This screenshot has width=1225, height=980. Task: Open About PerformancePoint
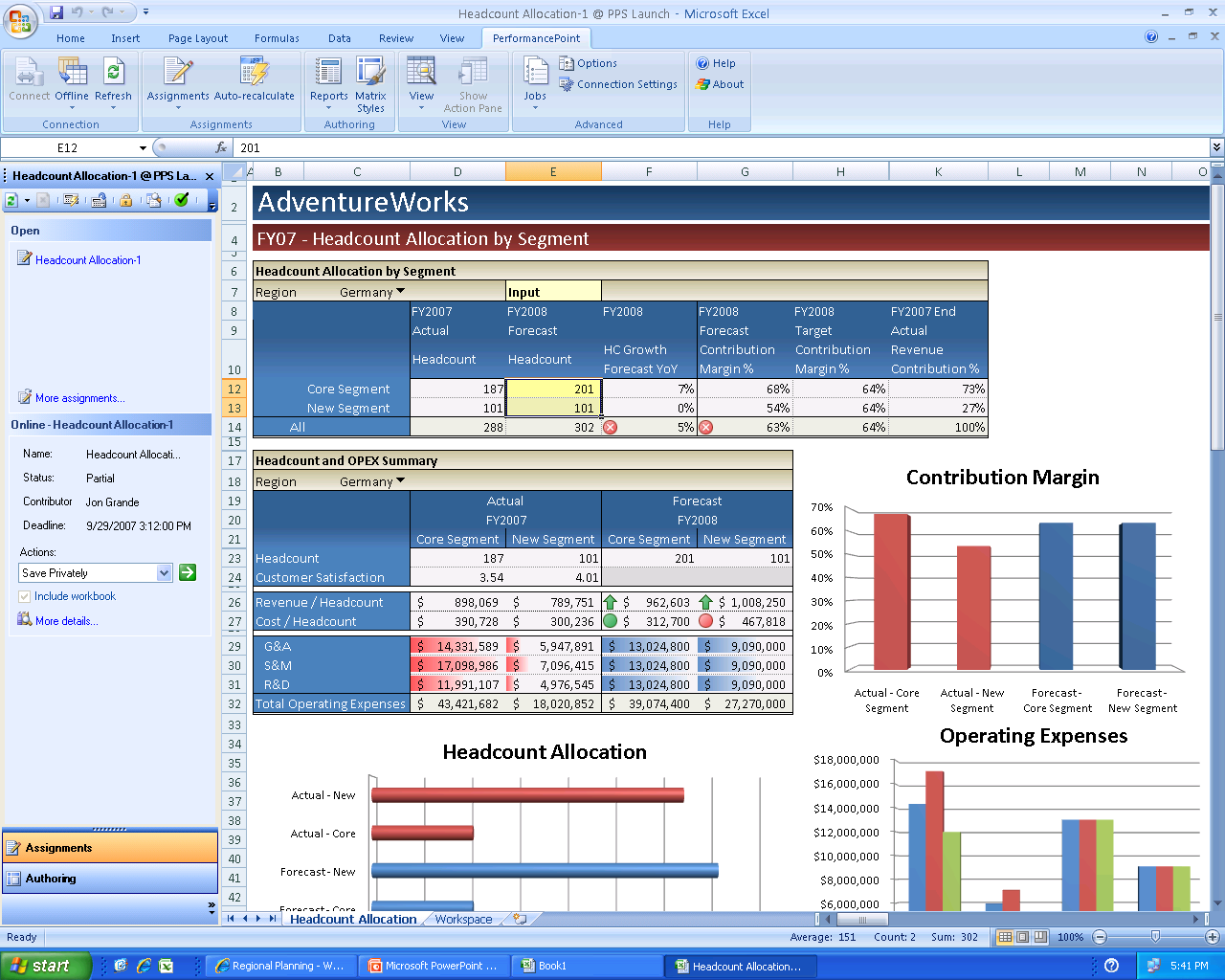[x=720, y=84]
